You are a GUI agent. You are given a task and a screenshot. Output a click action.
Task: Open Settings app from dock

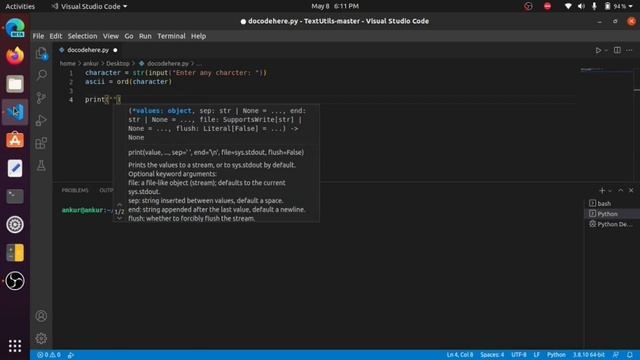[x=15, y=224]
